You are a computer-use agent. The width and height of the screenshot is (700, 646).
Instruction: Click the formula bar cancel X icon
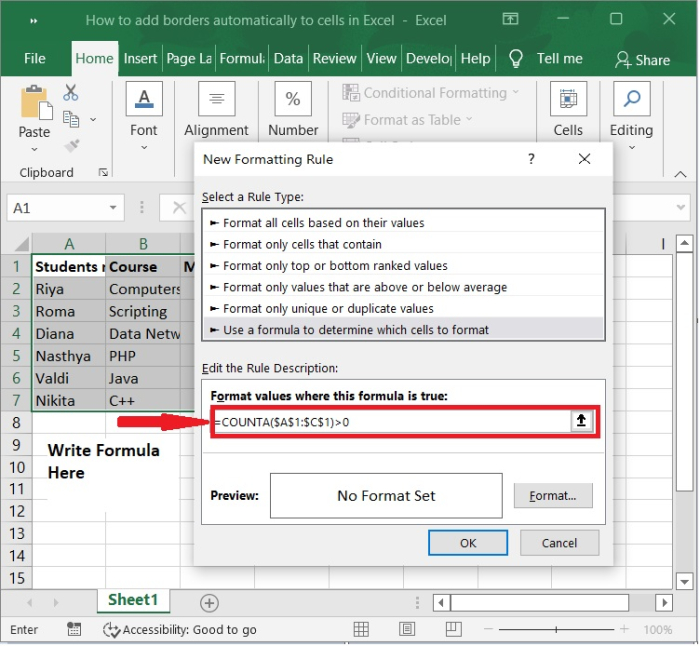click(x=179, y=208)
